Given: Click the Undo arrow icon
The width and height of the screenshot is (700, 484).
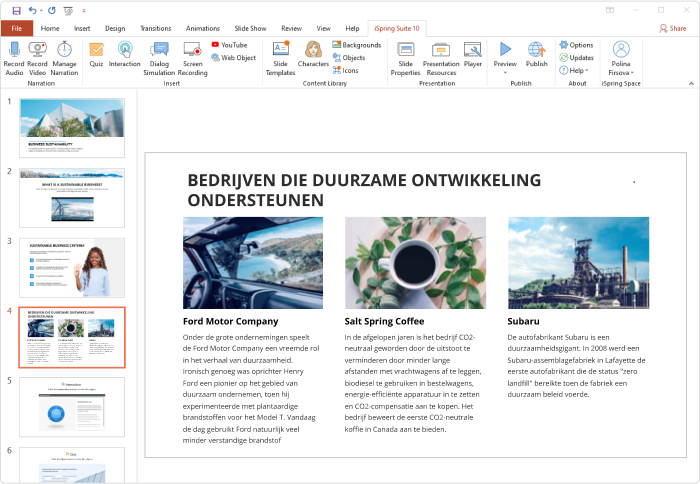Looking at the screenshot, I should coord(32,10).
